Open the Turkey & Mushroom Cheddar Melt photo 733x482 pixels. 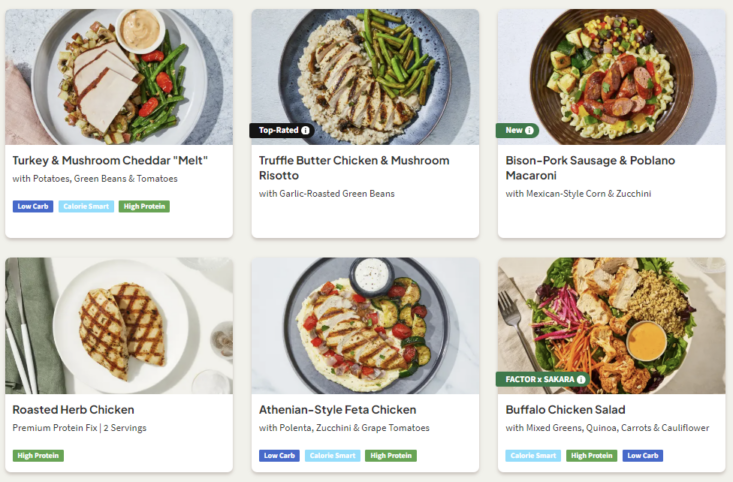coord(119,76)
